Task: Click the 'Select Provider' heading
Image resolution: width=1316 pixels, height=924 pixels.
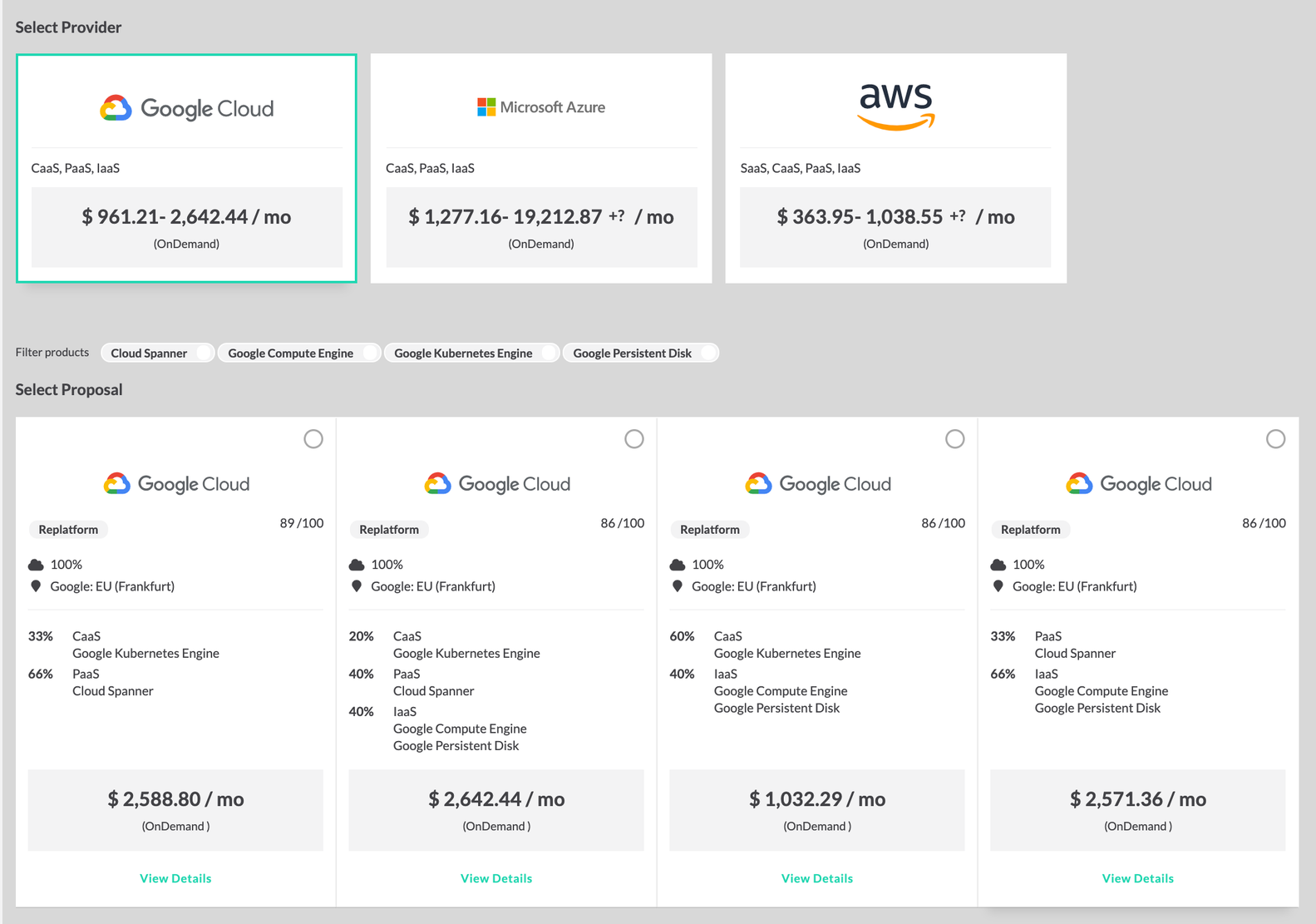Action: [68, 27]
